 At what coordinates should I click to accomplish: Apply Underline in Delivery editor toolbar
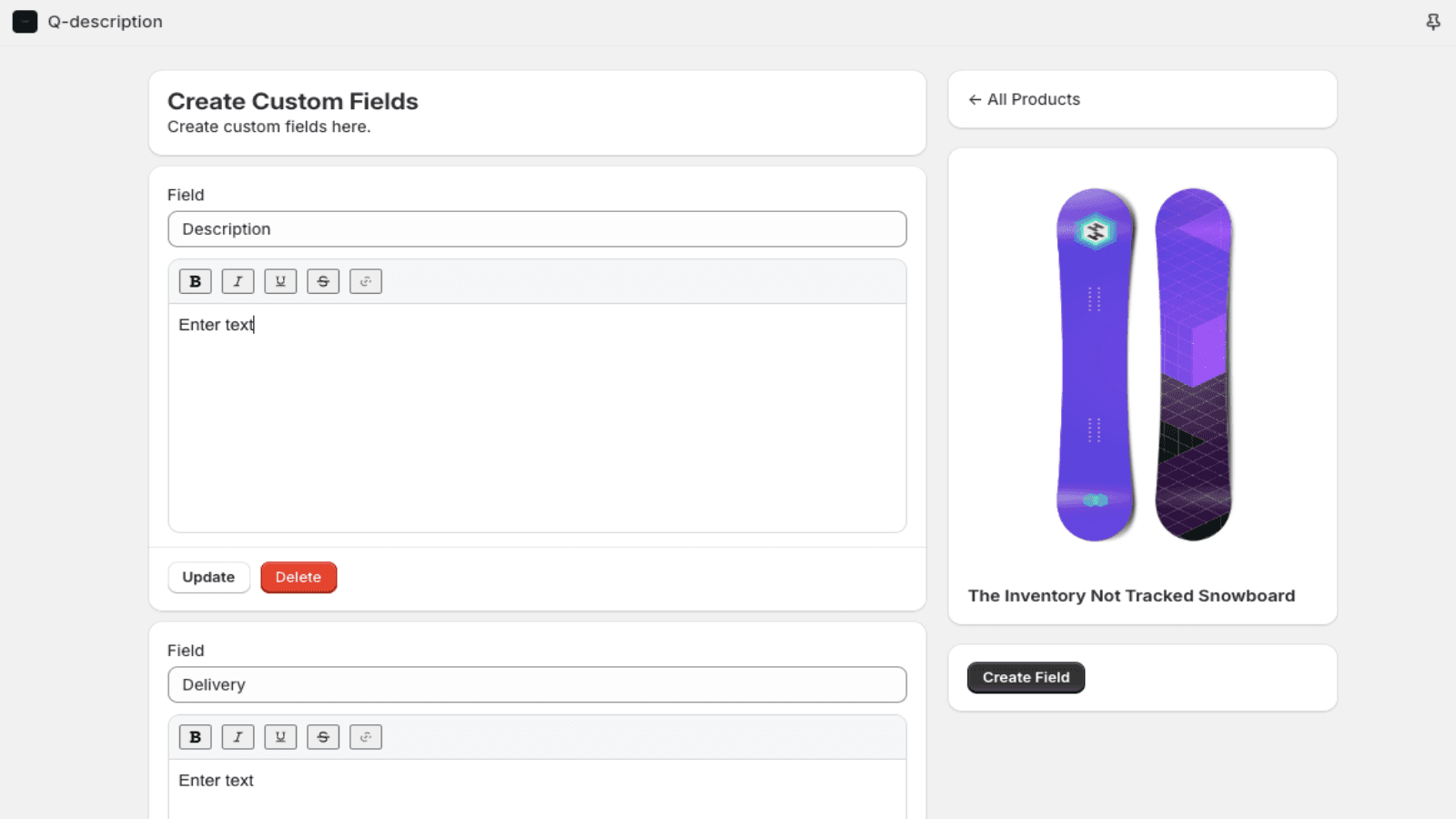[x=280, y=737]
